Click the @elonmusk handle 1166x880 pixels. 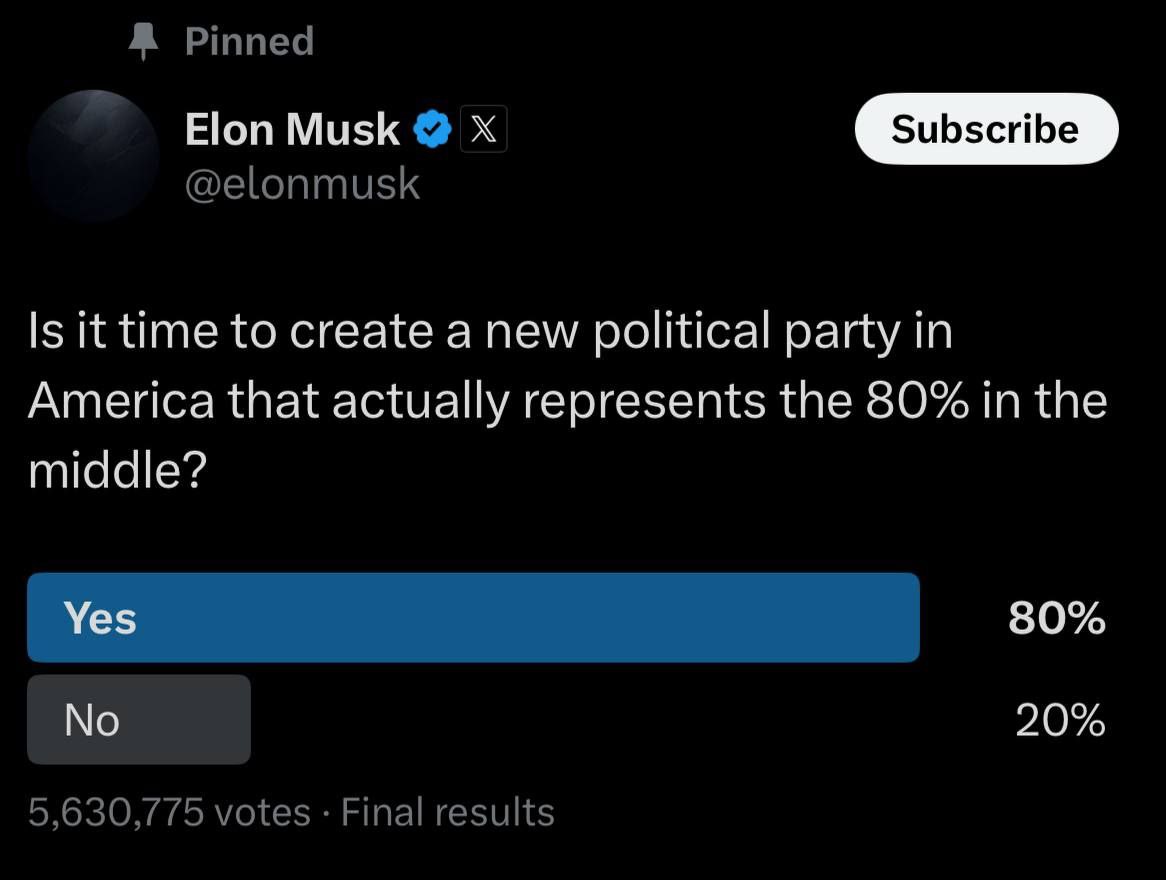point(302,184)
